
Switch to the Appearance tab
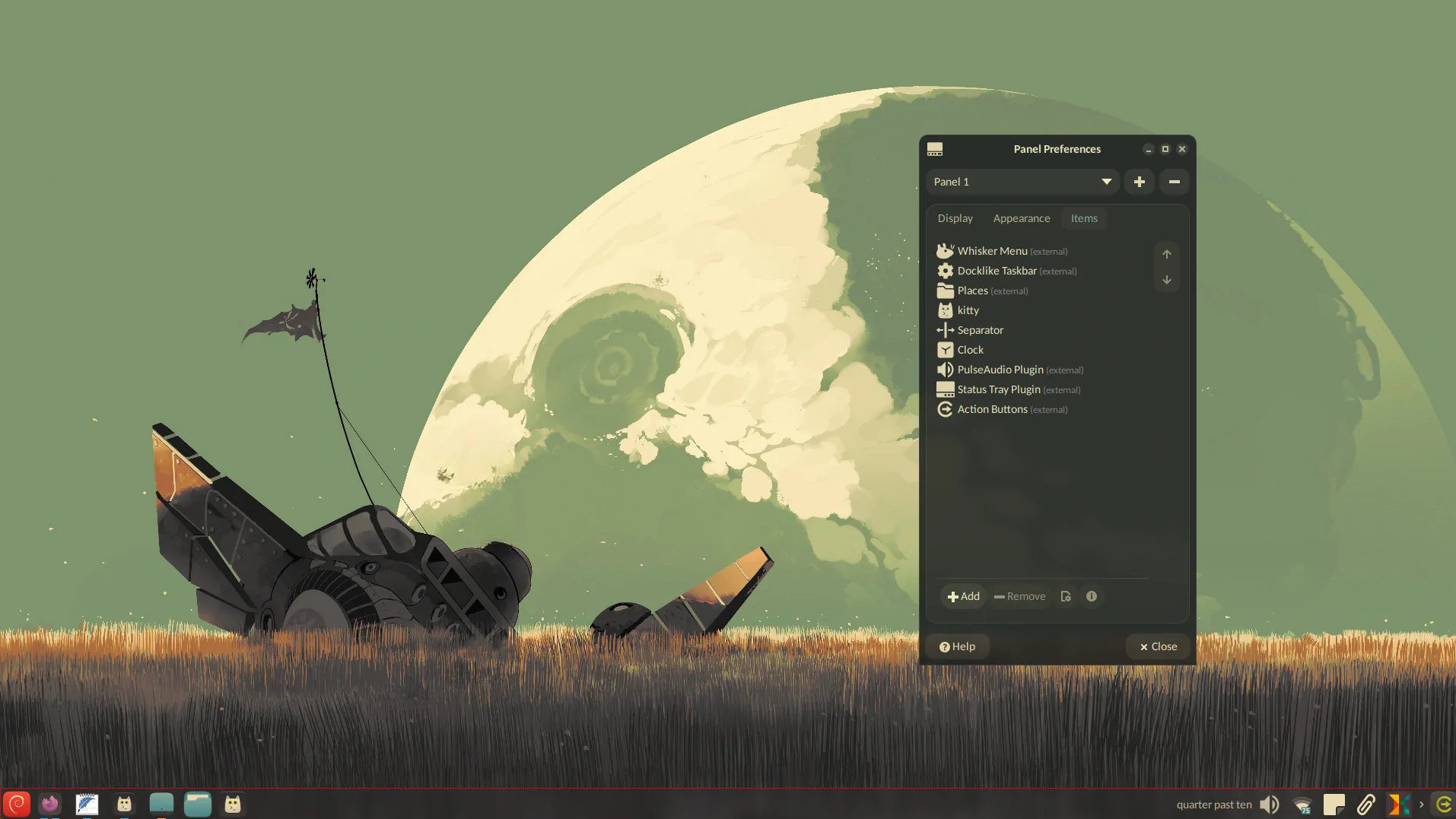pyautogui.click(x=1022, y=218)
